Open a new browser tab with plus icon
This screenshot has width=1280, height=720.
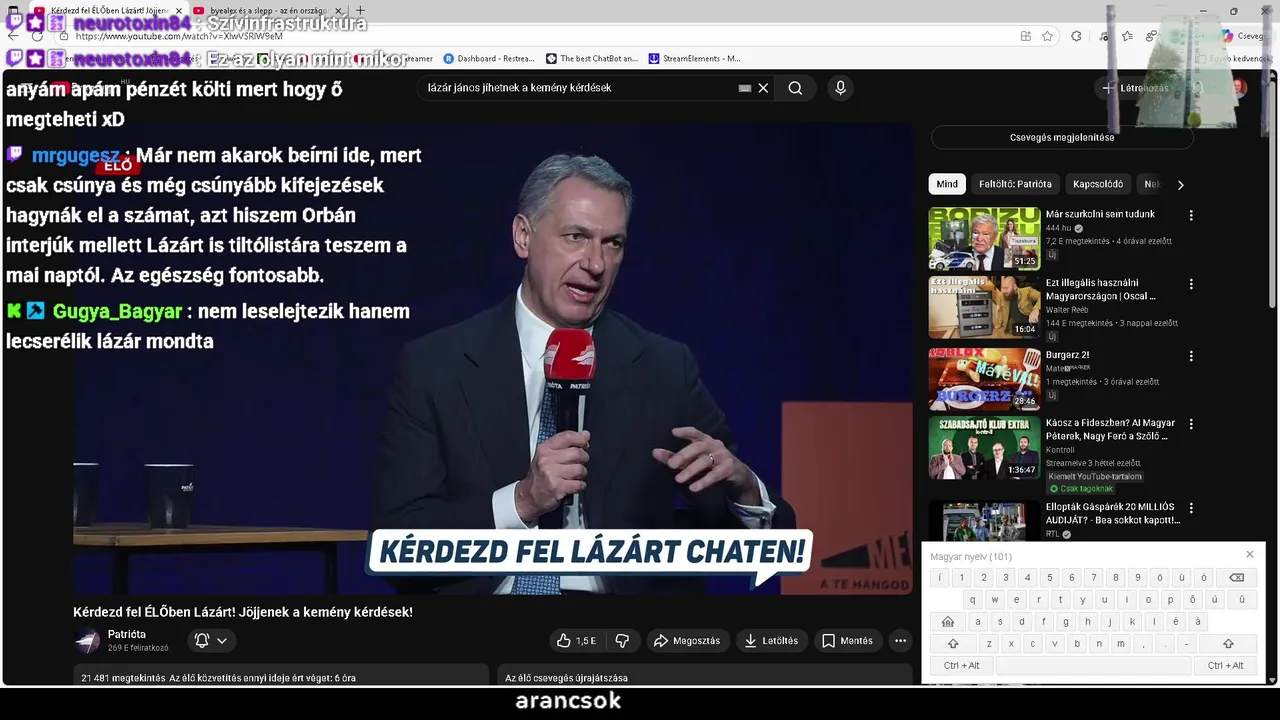[x=360, y=11]
